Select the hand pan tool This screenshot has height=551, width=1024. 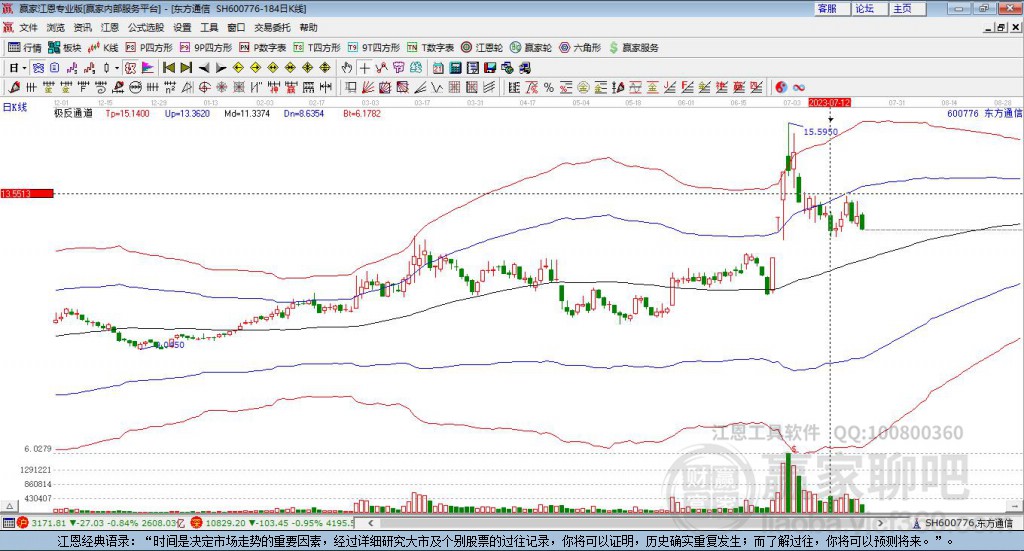[x=347, y=68]
